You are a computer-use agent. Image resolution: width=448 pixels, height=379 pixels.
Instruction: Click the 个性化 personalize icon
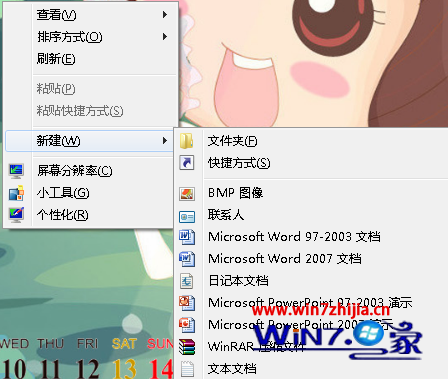16,215
